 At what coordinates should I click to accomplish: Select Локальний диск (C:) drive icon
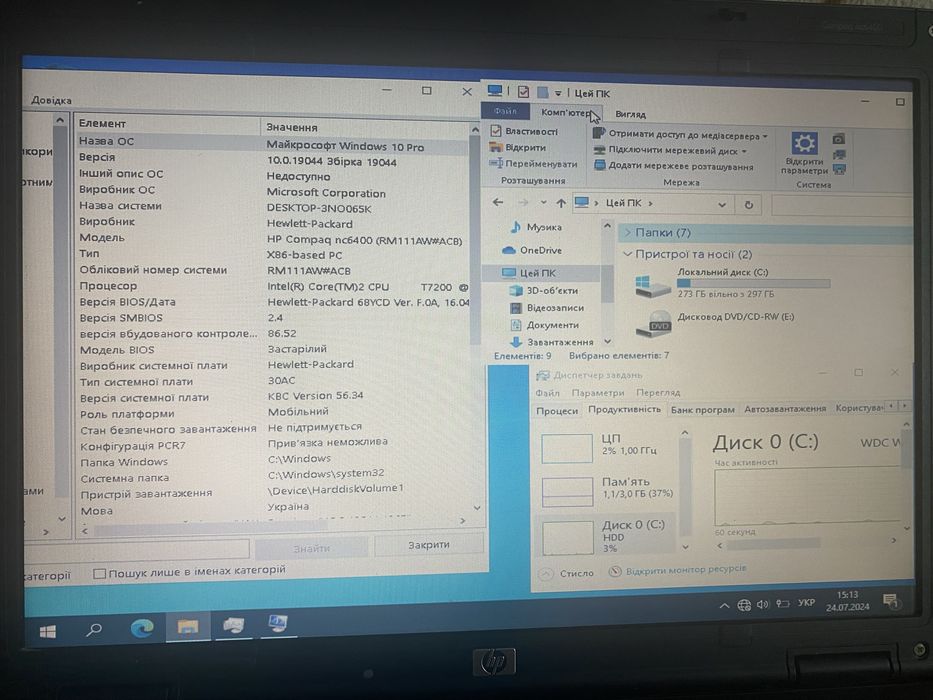click(651, 286)
